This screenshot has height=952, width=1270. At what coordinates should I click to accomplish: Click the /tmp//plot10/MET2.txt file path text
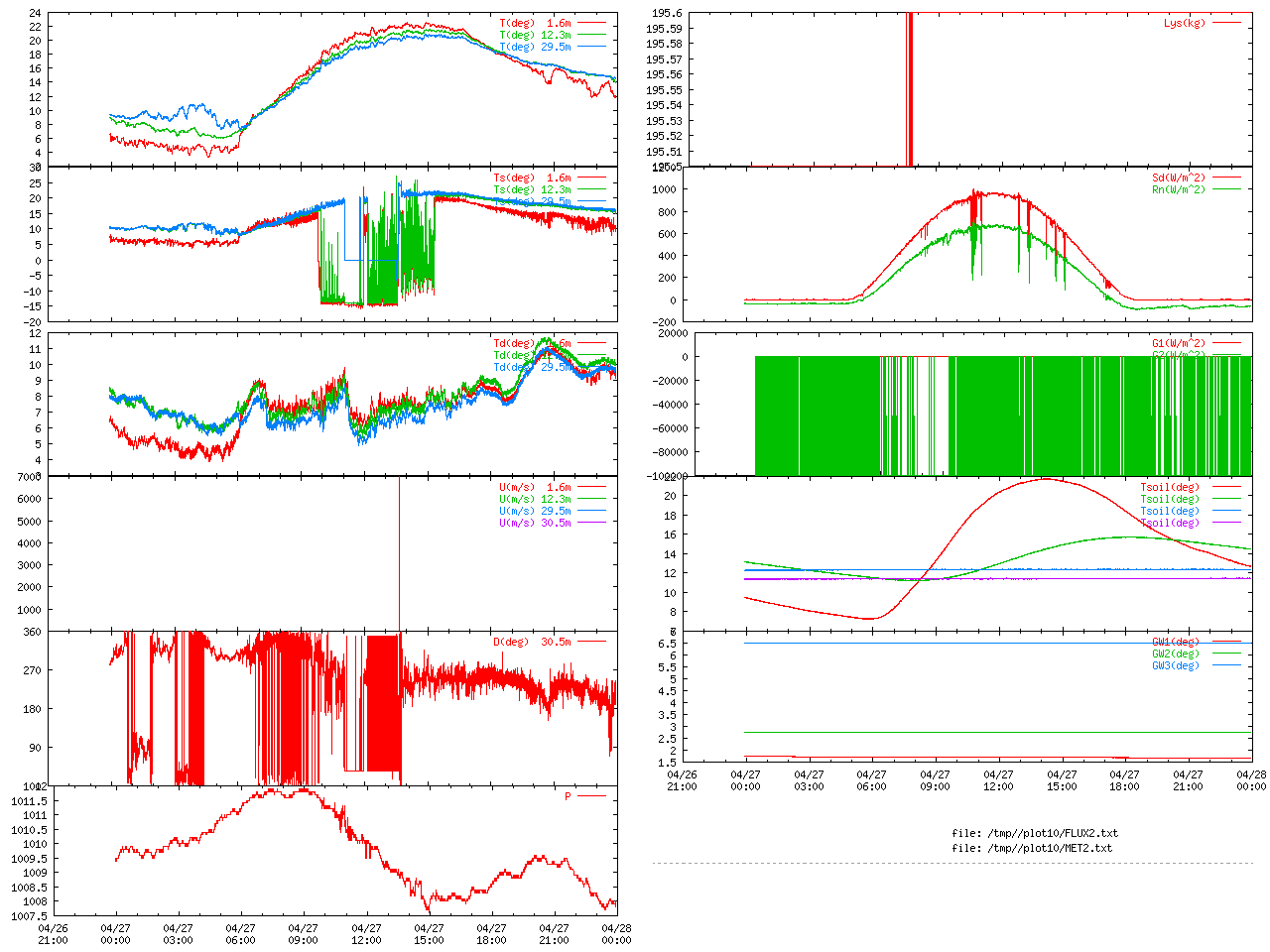click(x=1032, y=848)
